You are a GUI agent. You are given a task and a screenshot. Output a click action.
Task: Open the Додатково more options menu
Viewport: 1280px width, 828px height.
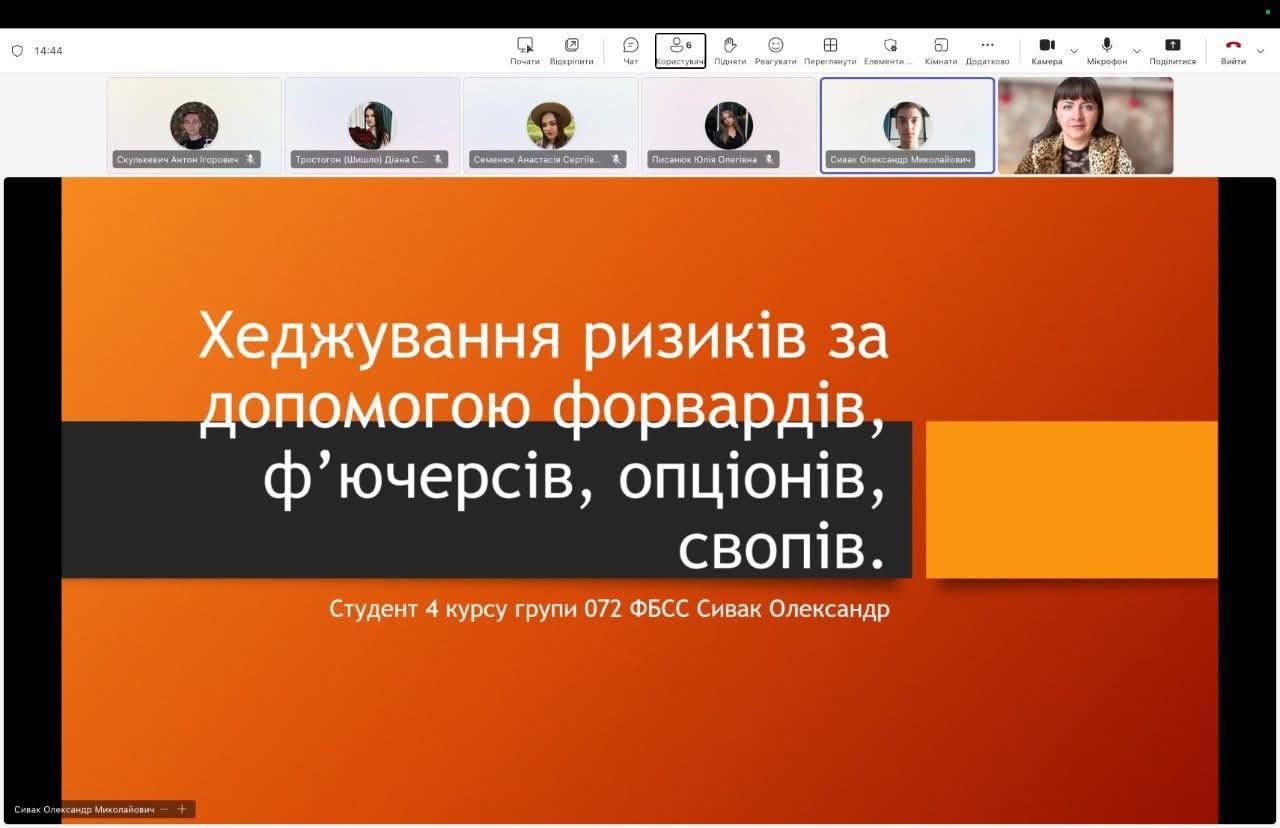987,45
